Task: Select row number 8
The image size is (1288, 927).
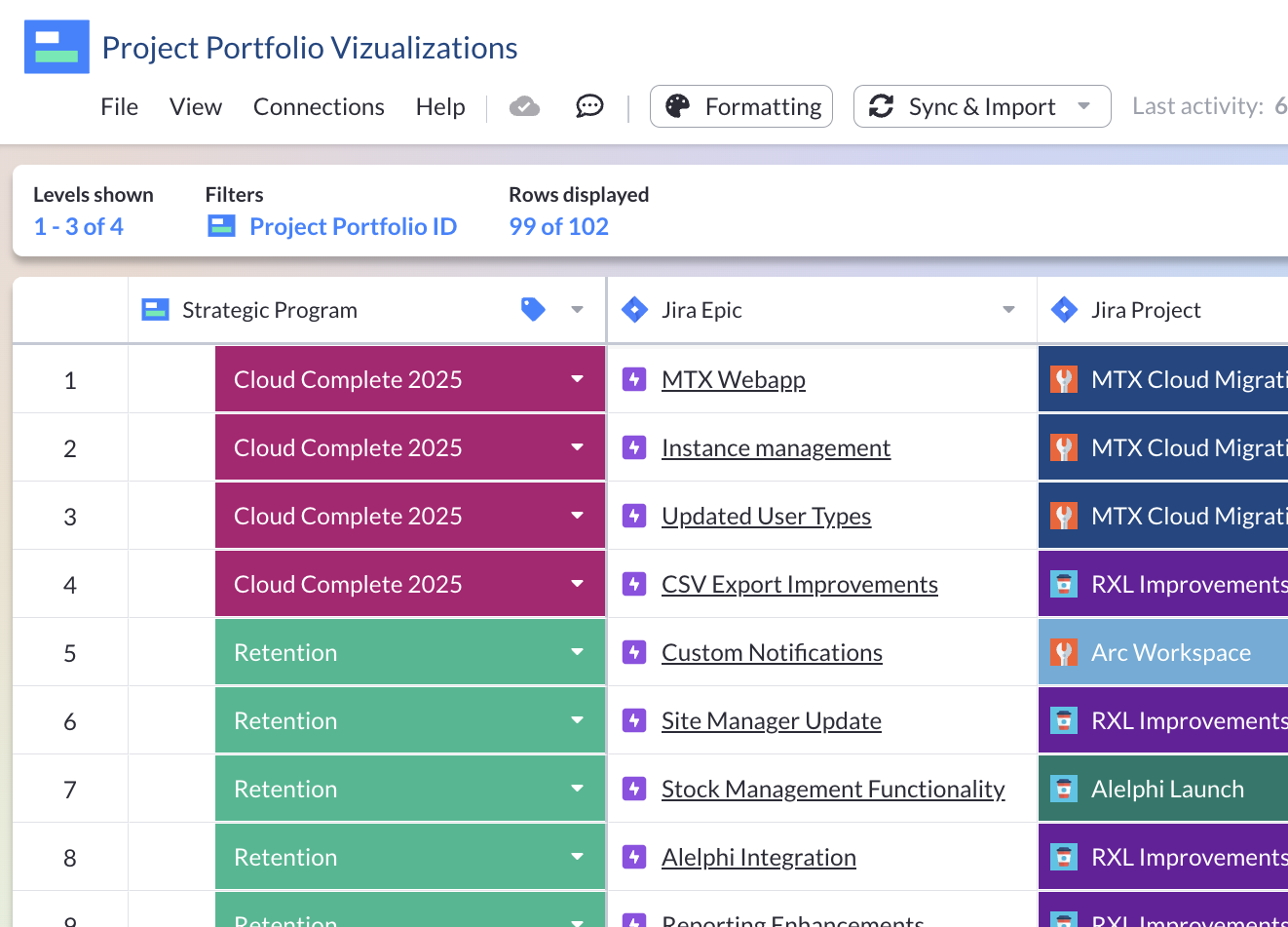Action: 70,858
